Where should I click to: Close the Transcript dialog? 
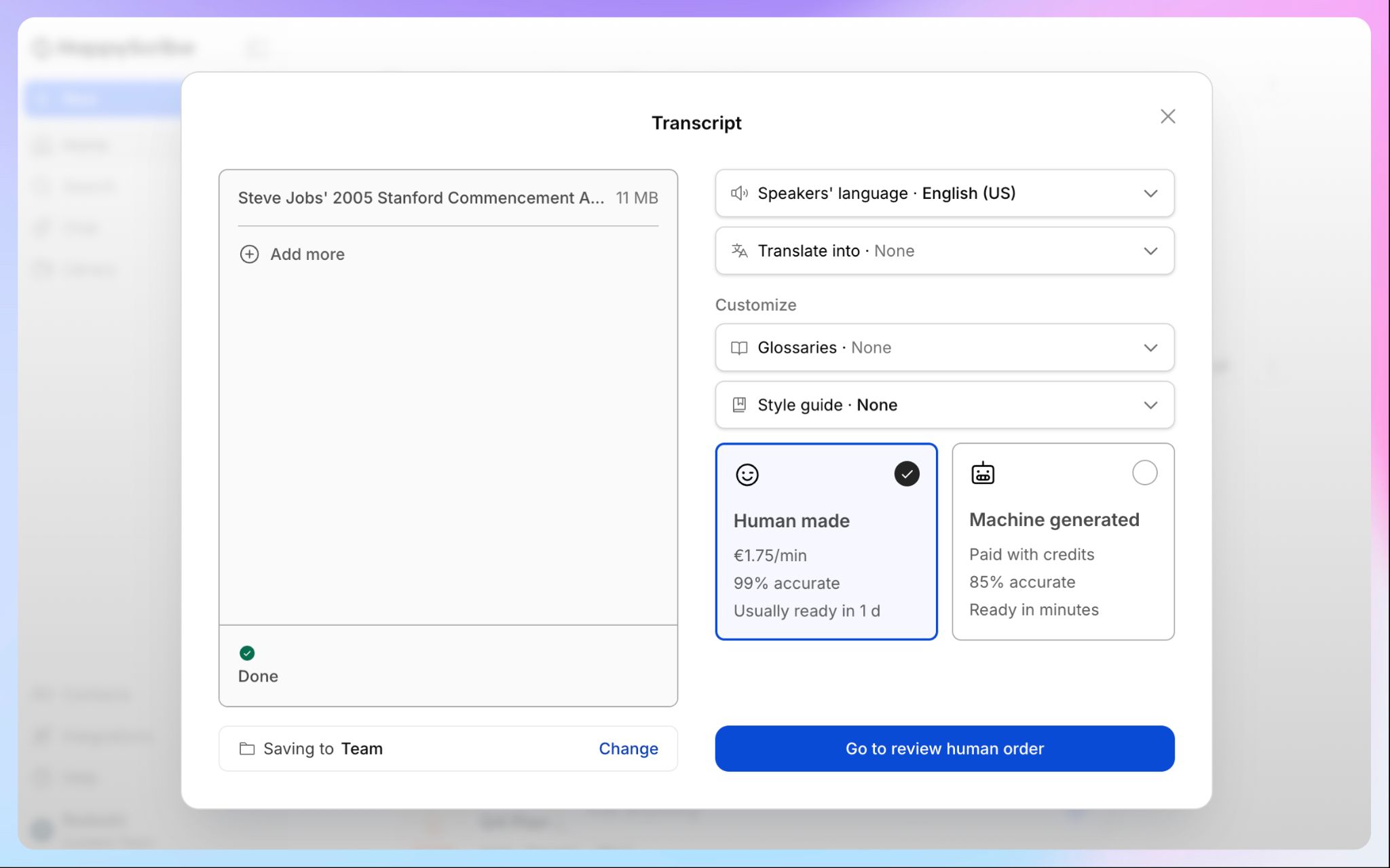(1167, 117)
